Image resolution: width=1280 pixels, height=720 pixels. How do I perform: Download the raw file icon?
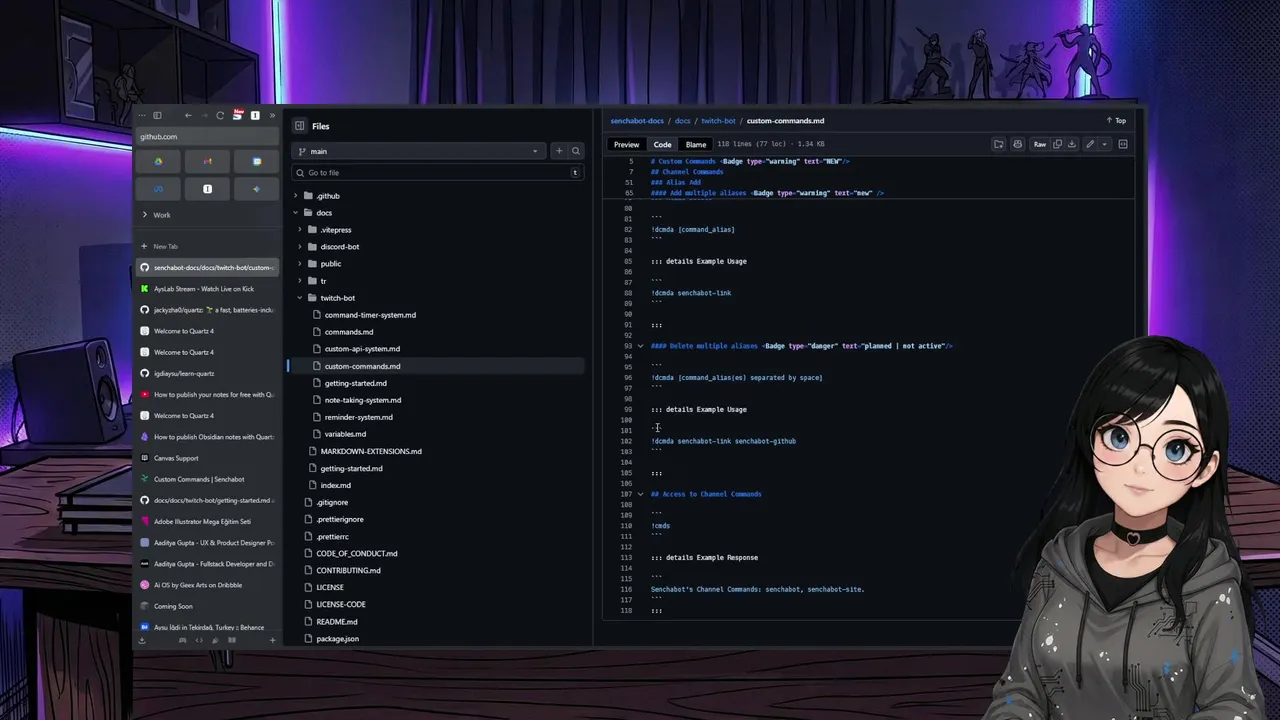(1071, 144)
